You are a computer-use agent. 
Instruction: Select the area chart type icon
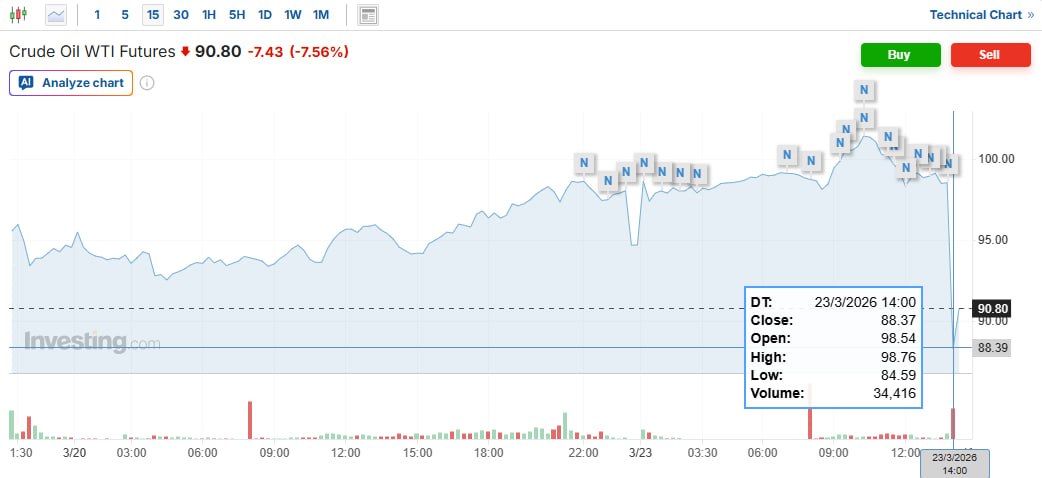point(56,15)
